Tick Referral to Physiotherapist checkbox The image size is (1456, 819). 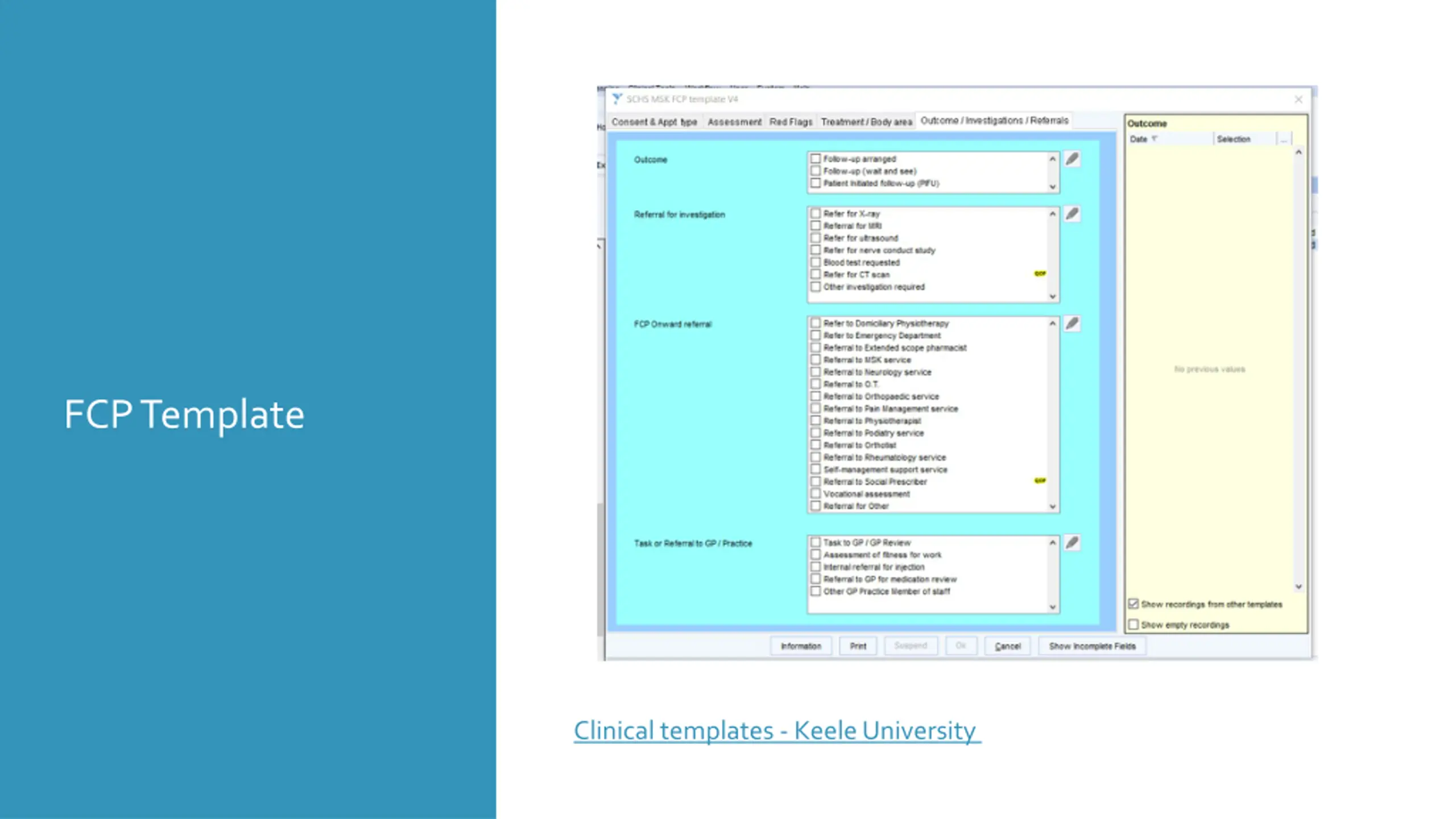[x=816, y=421]
